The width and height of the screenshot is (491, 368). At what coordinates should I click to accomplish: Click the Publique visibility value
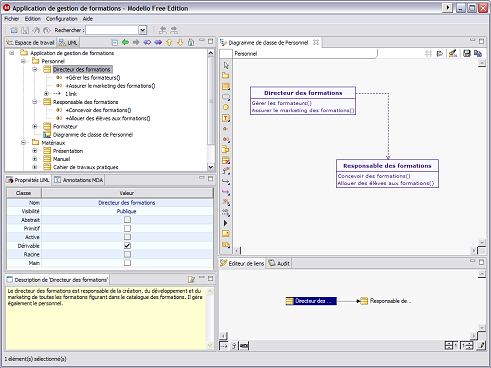click(127, 211)
